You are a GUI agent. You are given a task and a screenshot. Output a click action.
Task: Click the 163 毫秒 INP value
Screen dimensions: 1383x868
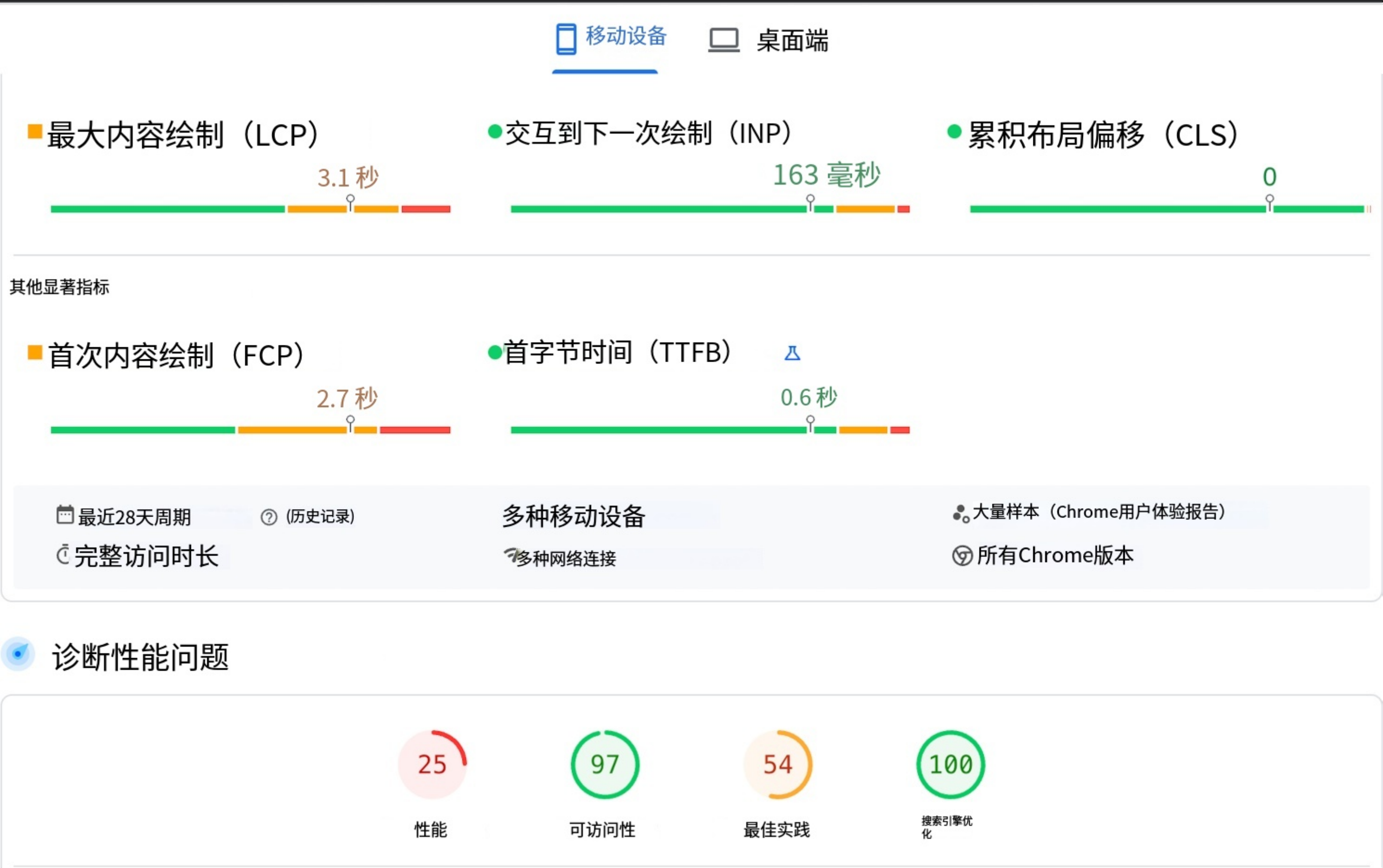tap(827, 175)
